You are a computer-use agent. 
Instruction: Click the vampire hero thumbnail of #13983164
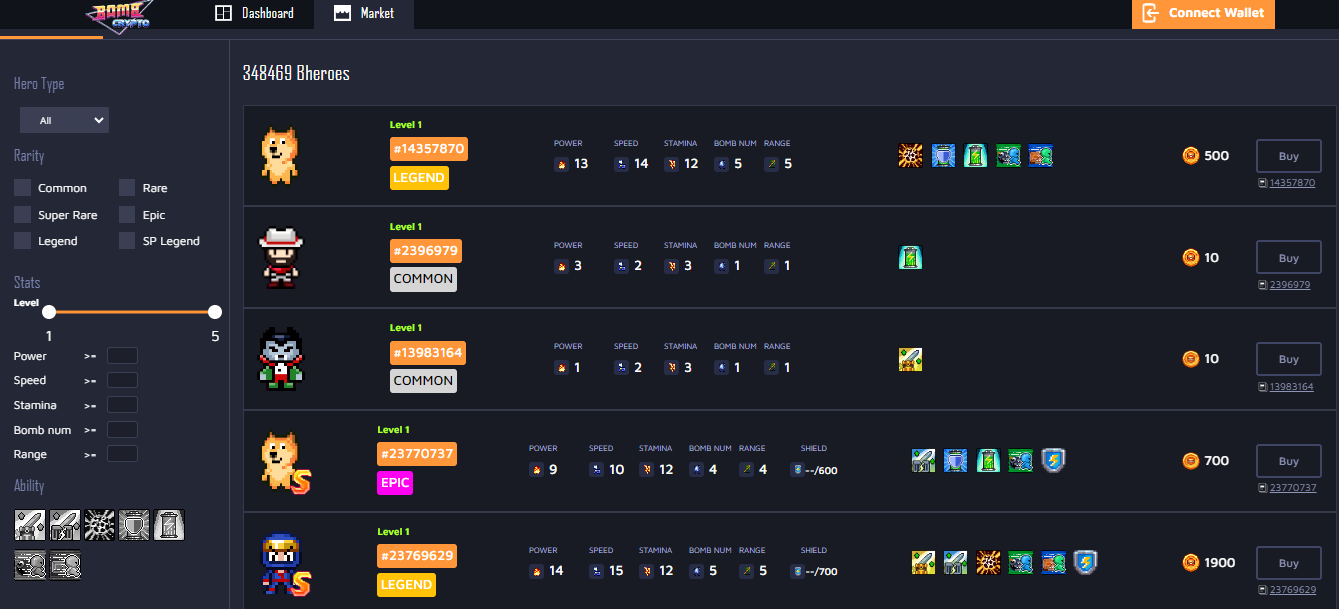click(279, 359)
